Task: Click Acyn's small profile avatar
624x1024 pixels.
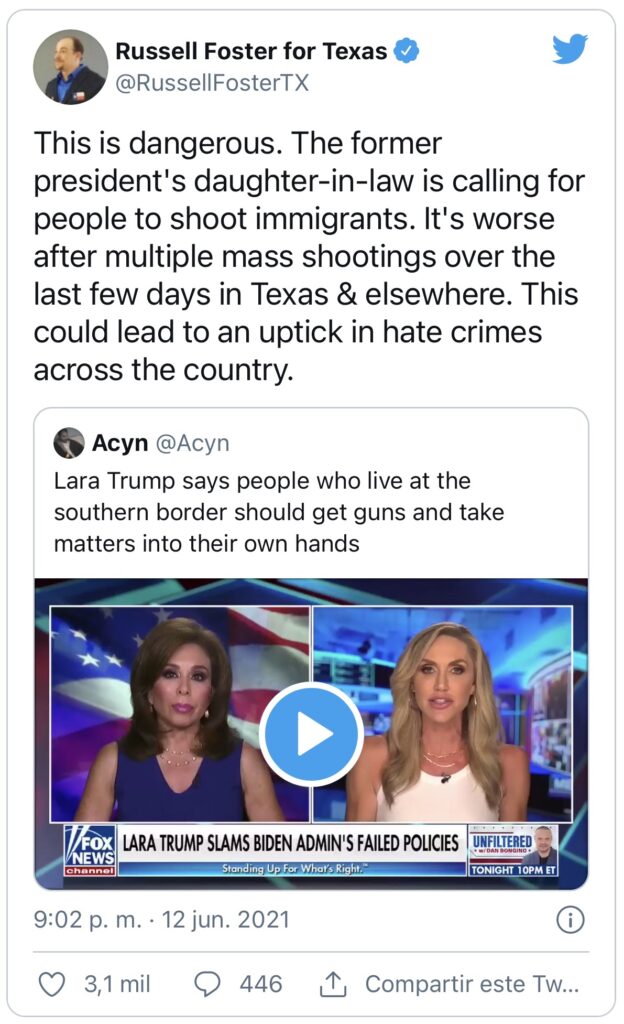Action: 69,443
